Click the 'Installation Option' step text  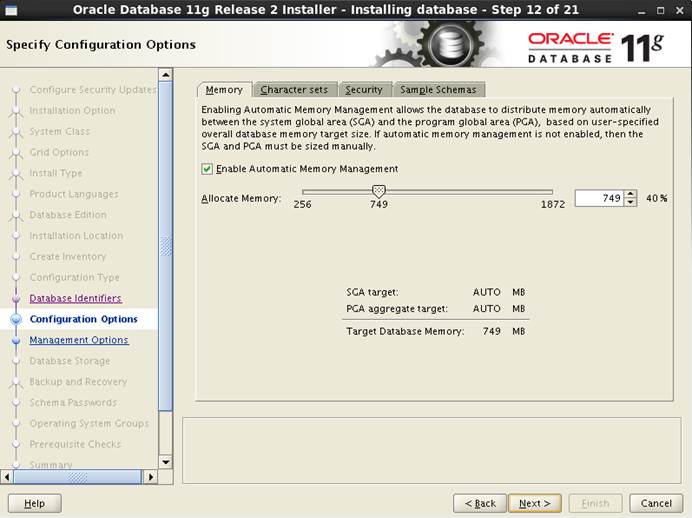[72, 111]
